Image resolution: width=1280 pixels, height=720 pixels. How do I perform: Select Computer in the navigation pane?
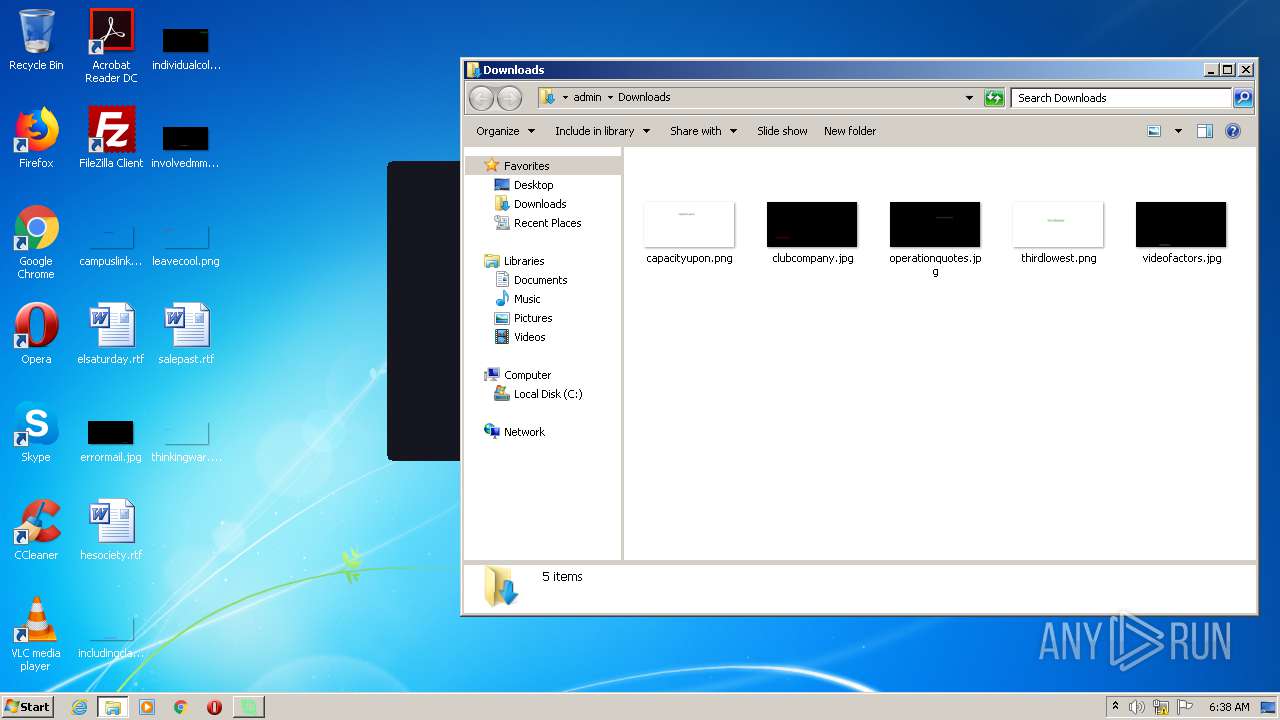coord(527,375)
